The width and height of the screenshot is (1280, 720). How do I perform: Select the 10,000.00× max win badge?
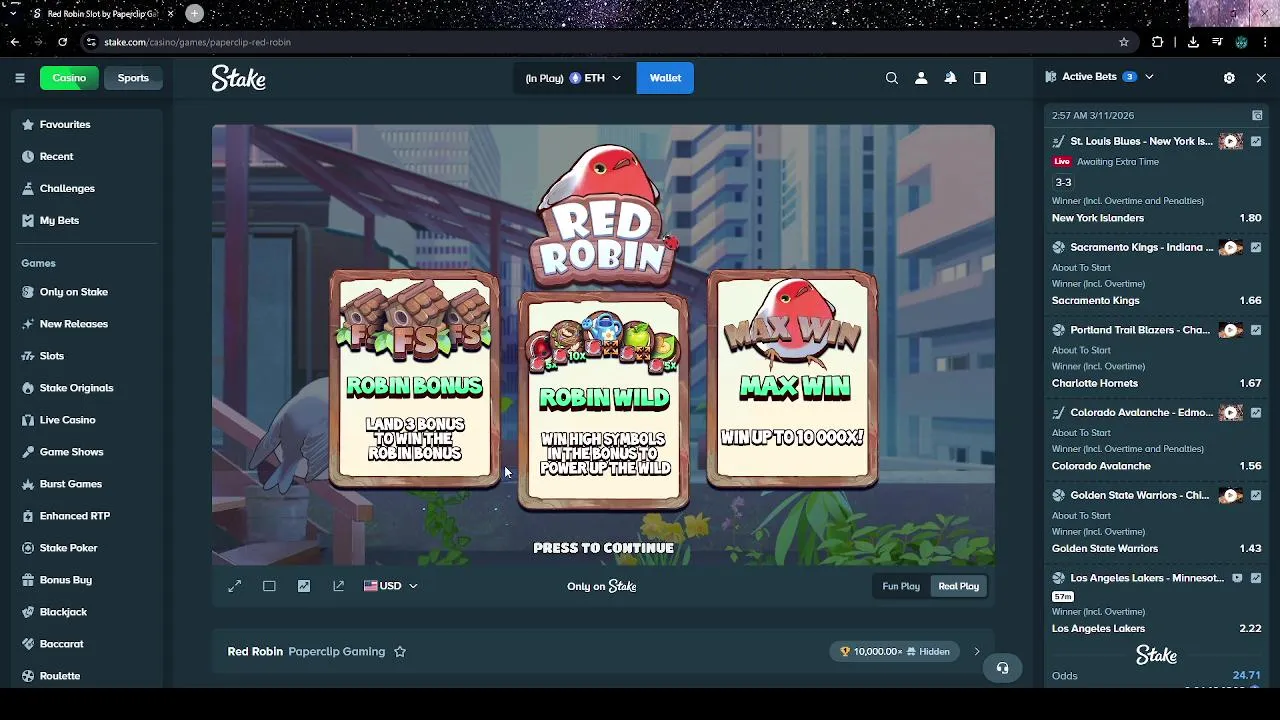pyautogui.click(x=896, y=652)
